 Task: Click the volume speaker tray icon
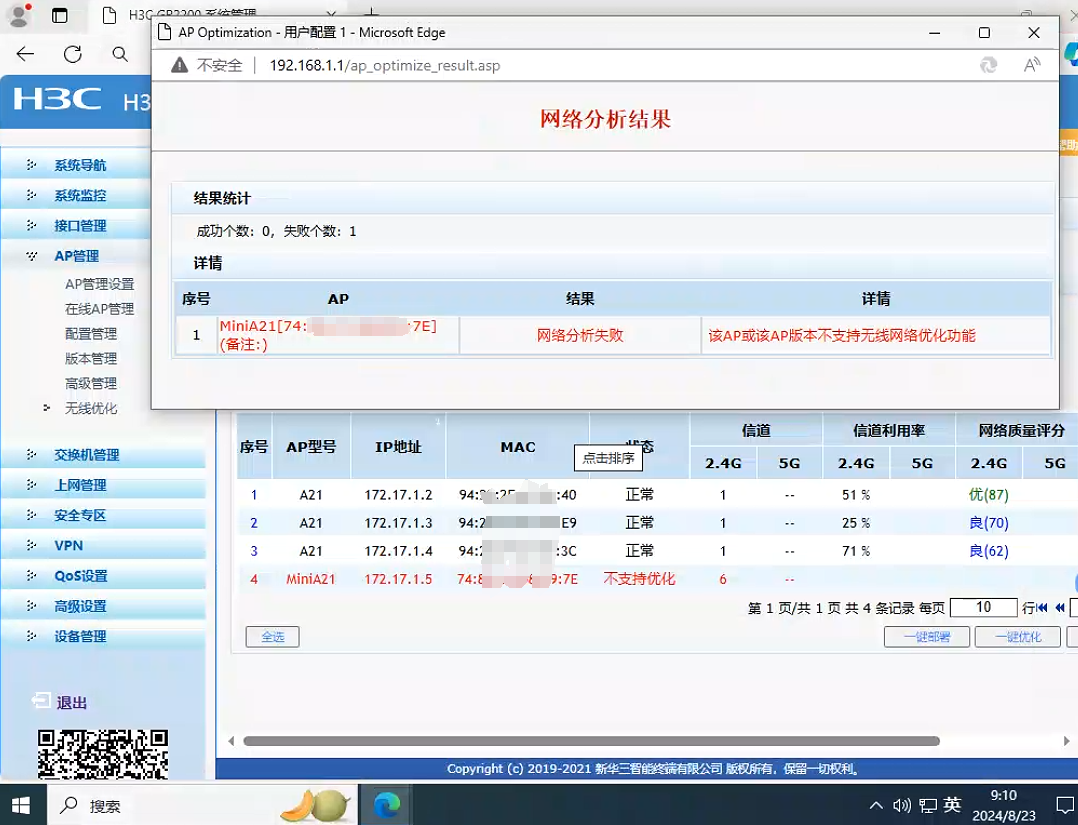pyautogui.click(x=901, y=806)
